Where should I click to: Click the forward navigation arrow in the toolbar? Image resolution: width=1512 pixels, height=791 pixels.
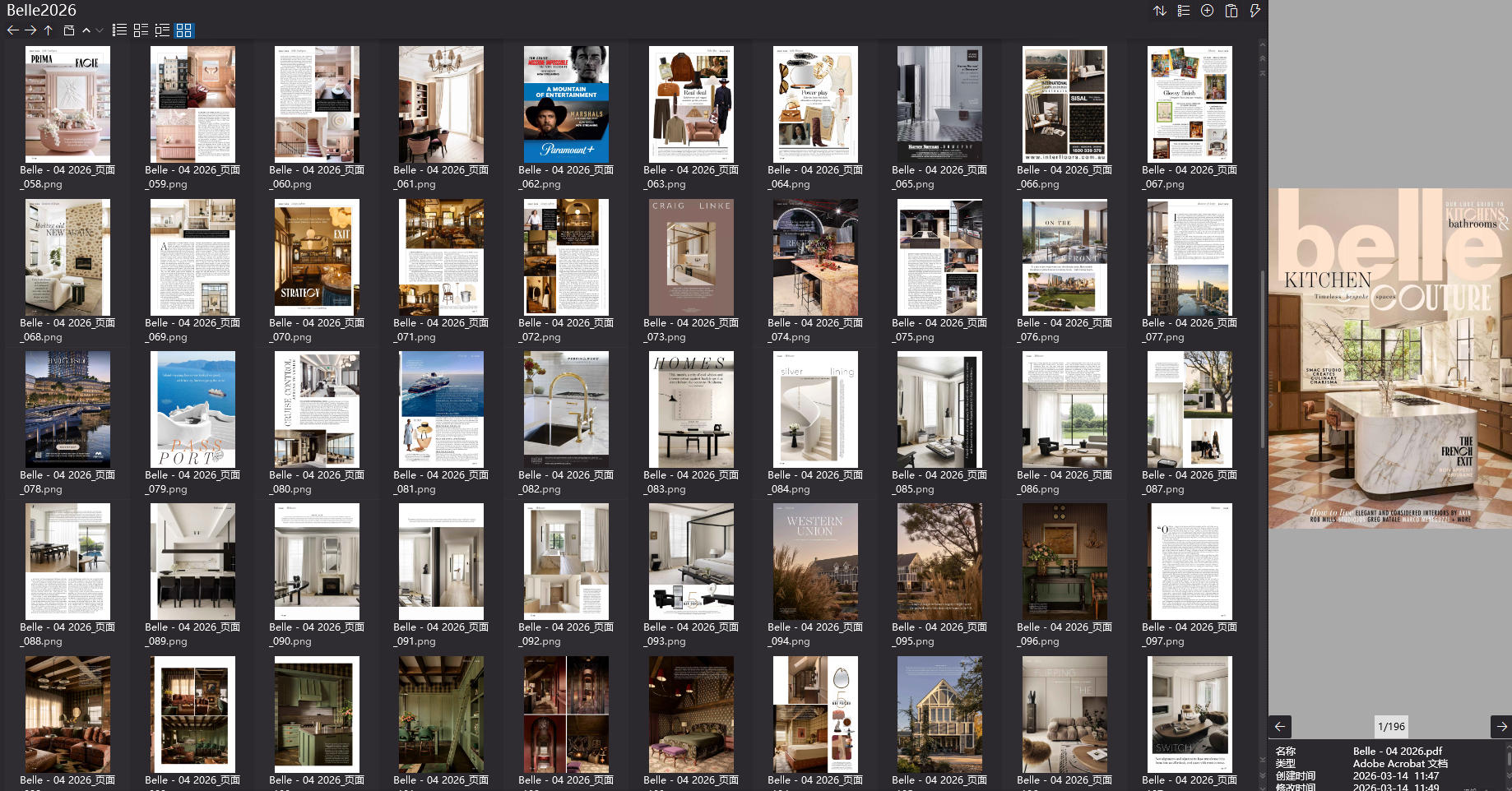(x=30, y=30)
